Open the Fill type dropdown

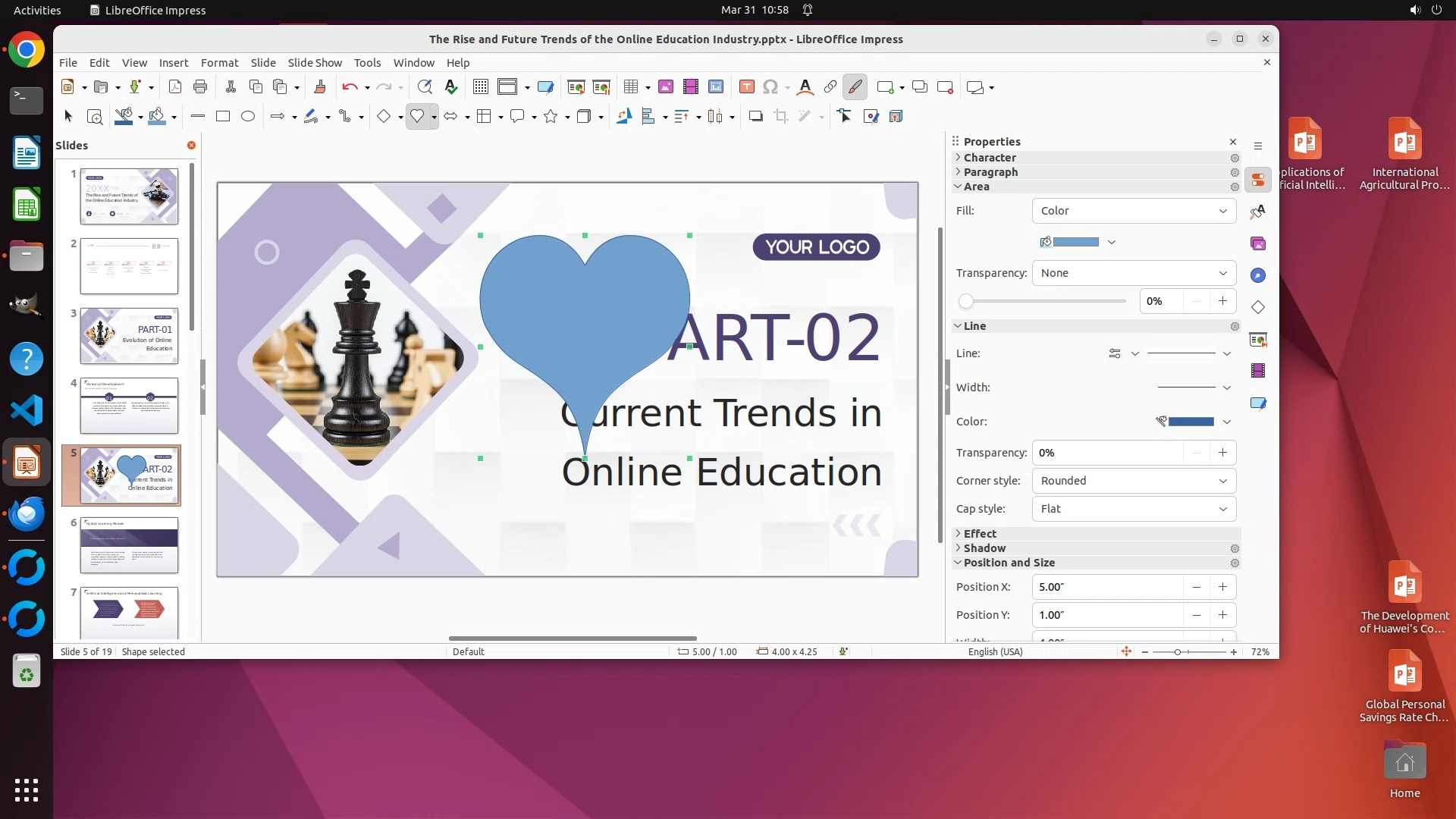pos(1134,211)
